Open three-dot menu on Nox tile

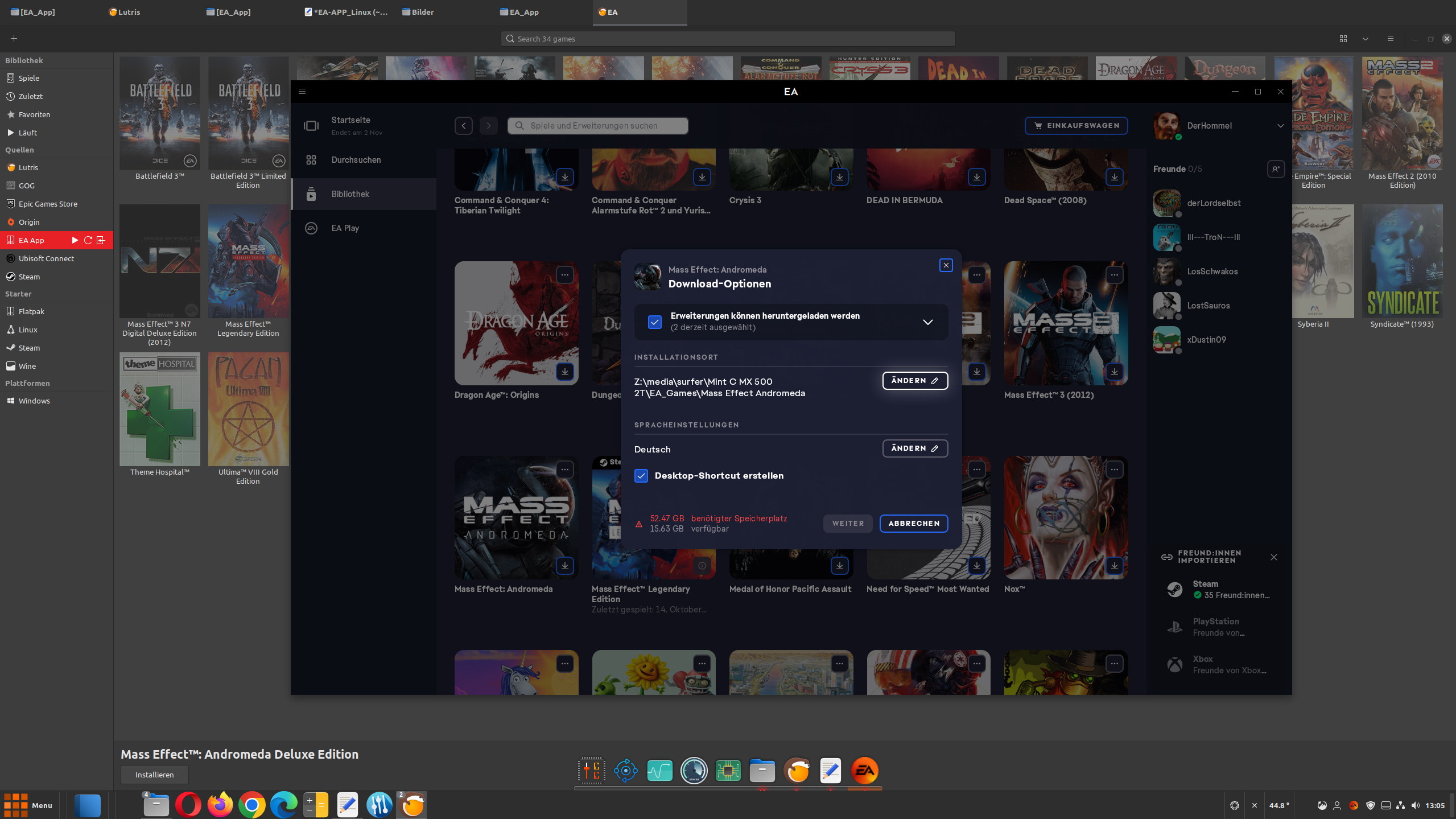pos(1114,470)
